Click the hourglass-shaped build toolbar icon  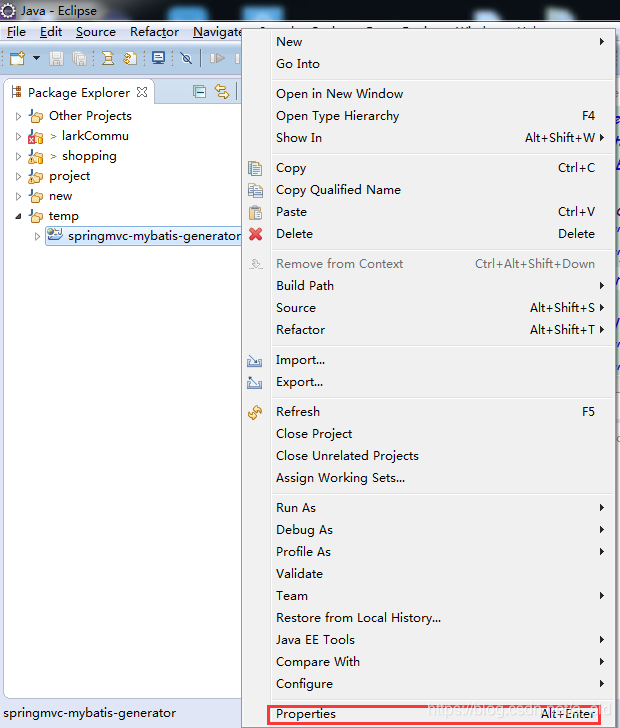(108, 58)
